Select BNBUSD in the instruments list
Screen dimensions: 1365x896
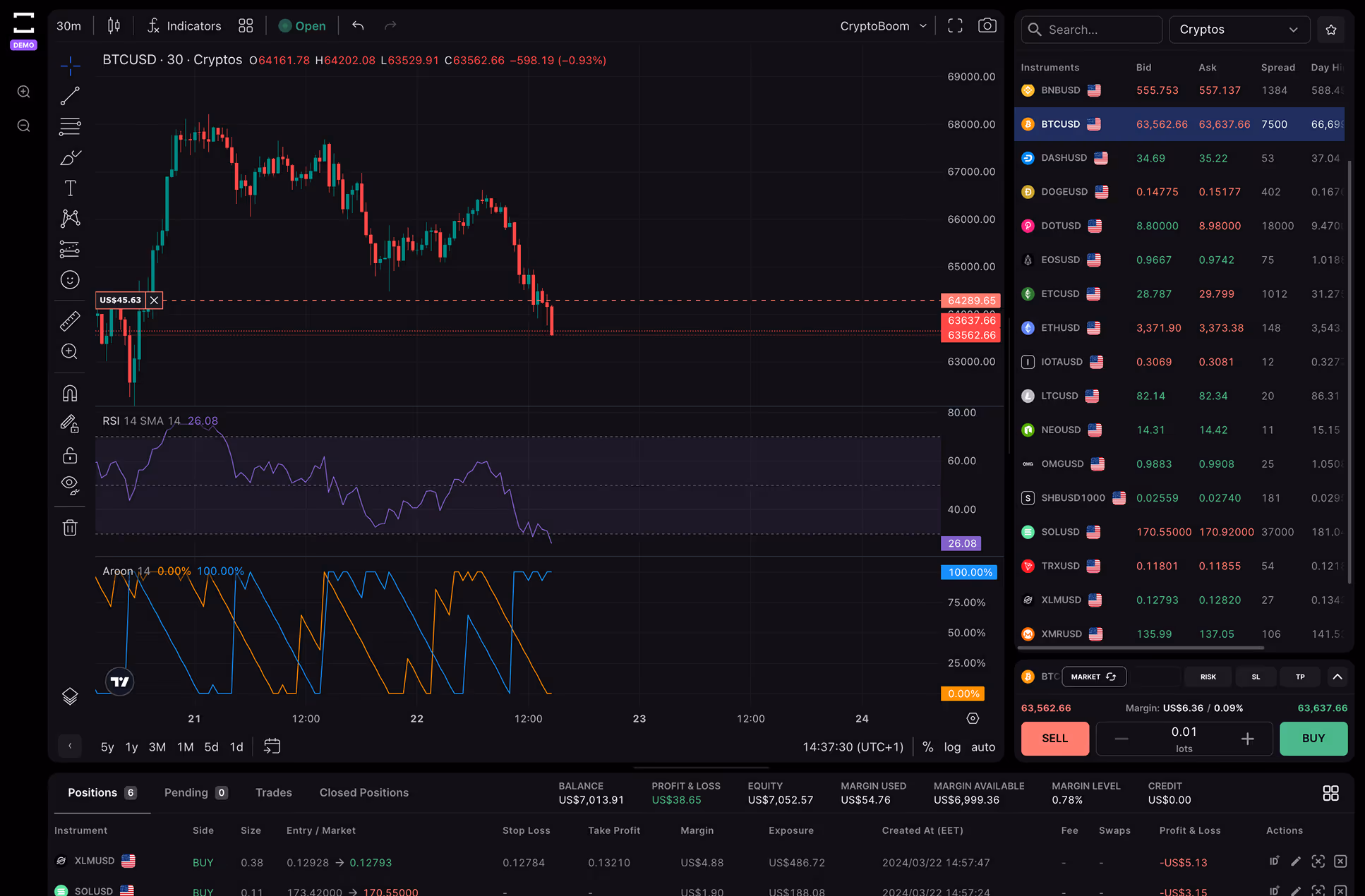[x=1179, y=90]
